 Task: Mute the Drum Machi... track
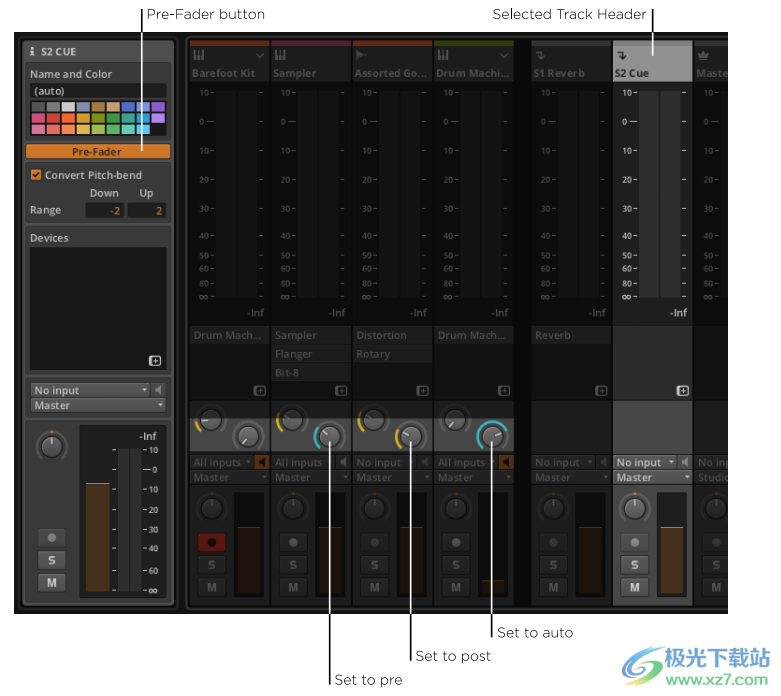456,587
